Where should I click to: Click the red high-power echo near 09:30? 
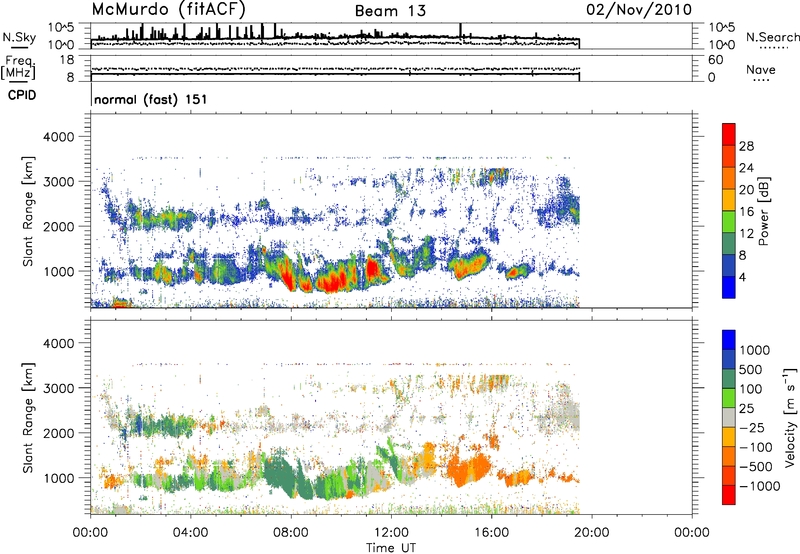pyautogui.click(x=332, y=281)
